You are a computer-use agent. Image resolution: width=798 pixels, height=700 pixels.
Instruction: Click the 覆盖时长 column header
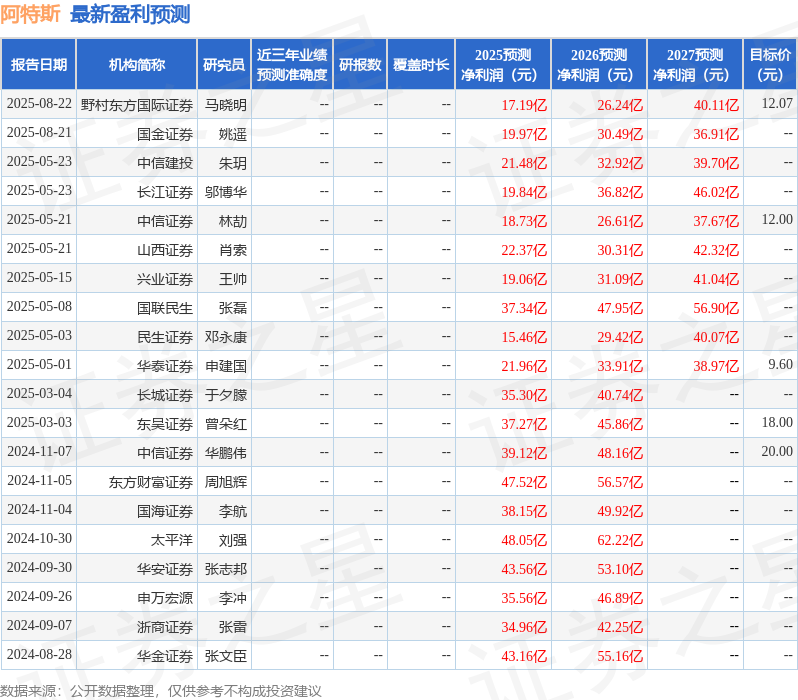click(421, 65)
